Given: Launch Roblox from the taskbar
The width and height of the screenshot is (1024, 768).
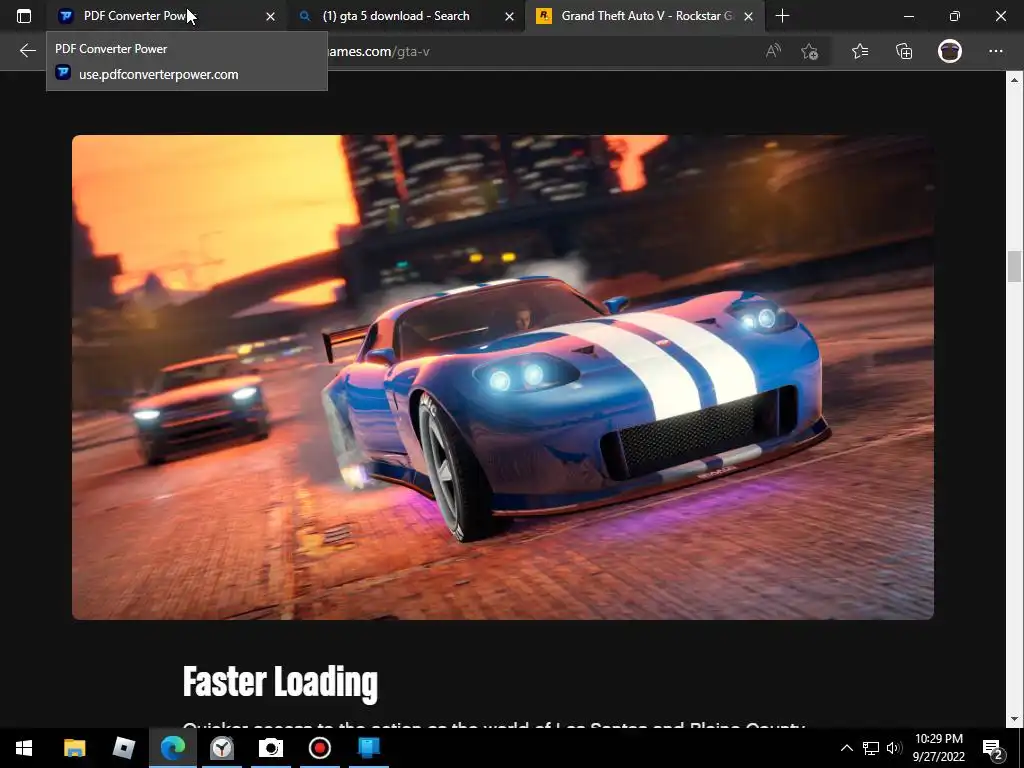Looking at the screenshot, I should [x=123, y=748].
